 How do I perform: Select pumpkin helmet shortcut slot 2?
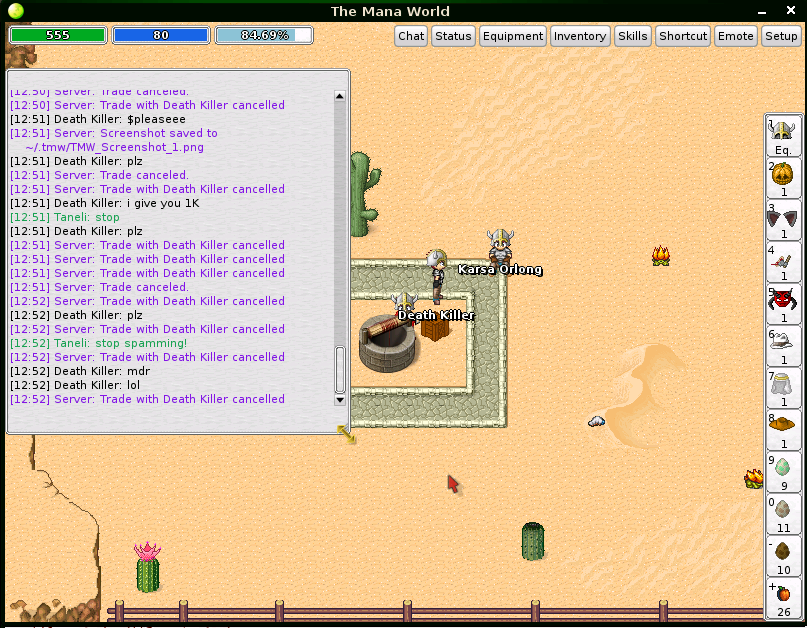(783, 178)
